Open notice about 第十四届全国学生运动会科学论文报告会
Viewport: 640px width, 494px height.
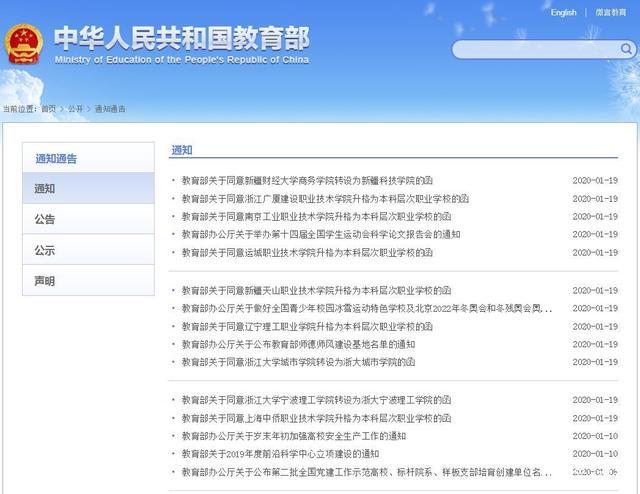click(x=321, y=234)
